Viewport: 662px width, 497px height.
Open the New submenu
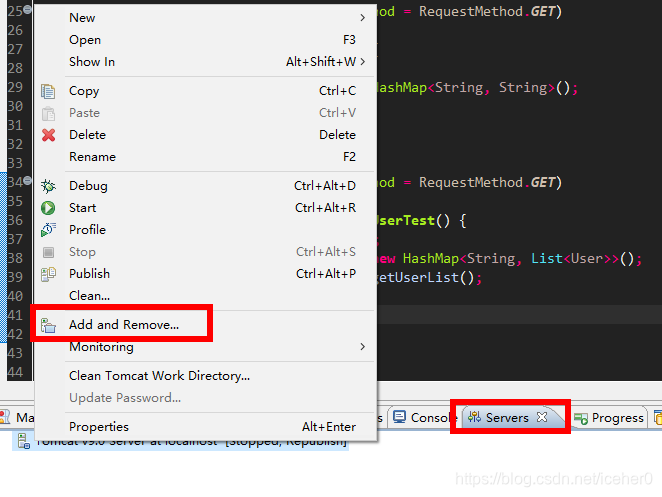click(x=205, y=18)
